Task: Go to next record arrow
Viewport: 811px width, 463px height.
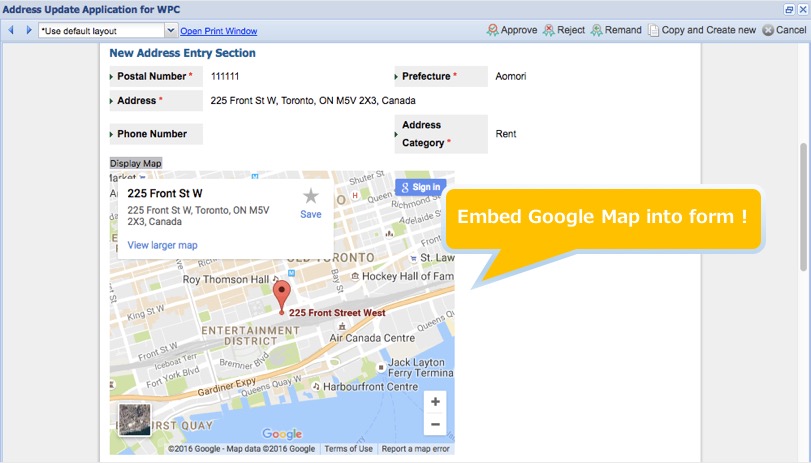Action: [28, 30]
